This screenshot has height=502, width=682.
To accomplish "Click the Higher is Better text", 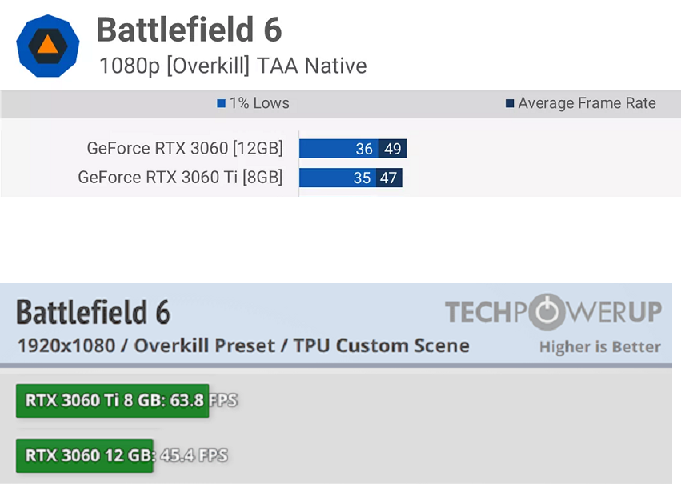I will (x=600, y=347).
